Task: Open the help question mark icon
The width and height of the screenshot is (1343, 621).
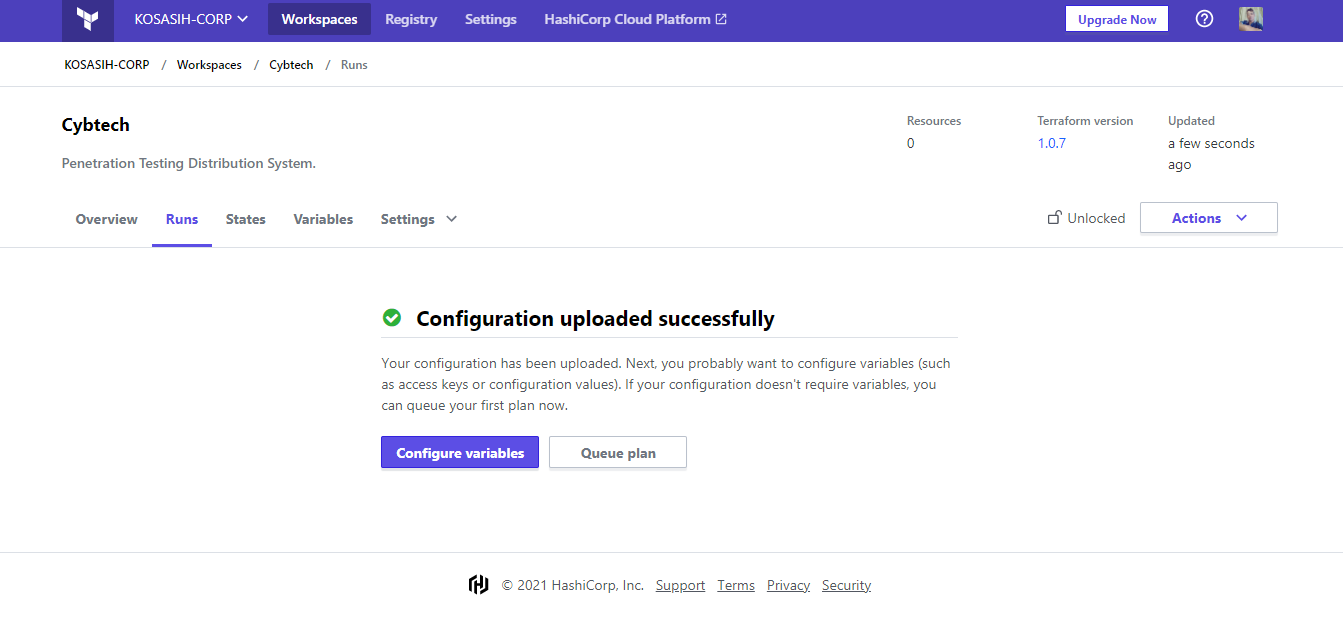Action: pos(1204,19)
